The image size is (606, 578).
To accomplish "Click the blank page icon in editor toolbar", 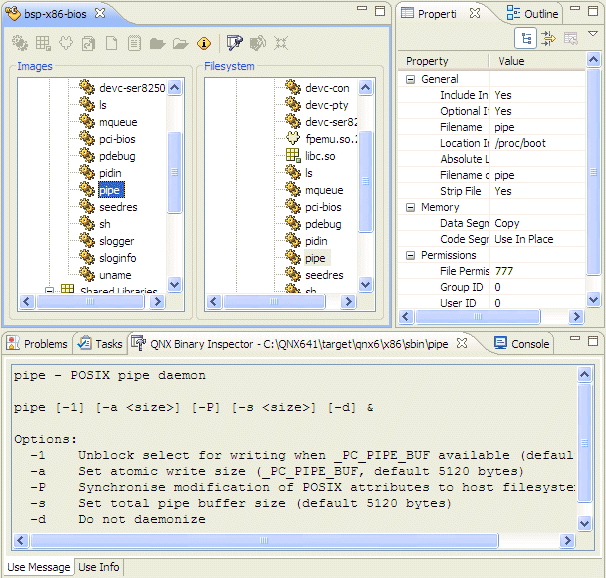I will [111, 43].
